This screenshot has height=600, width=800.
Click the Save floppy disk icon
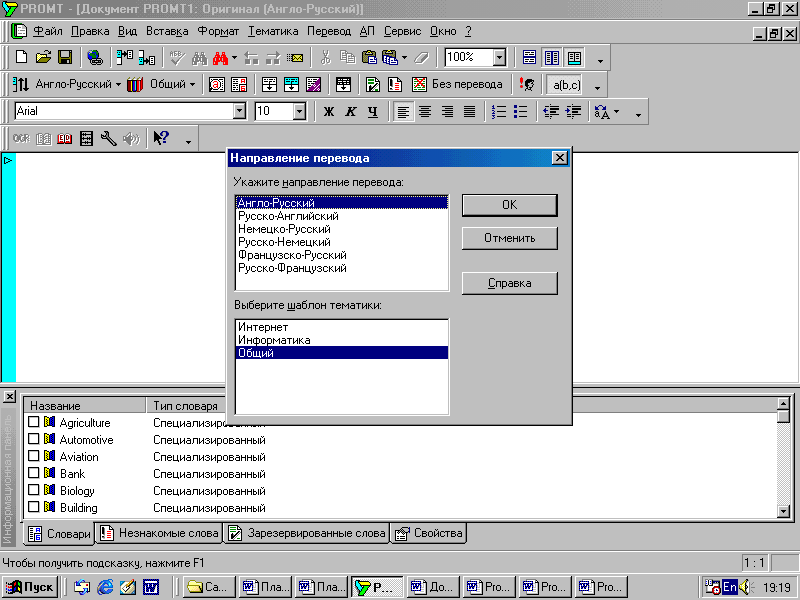coord(65,57)
